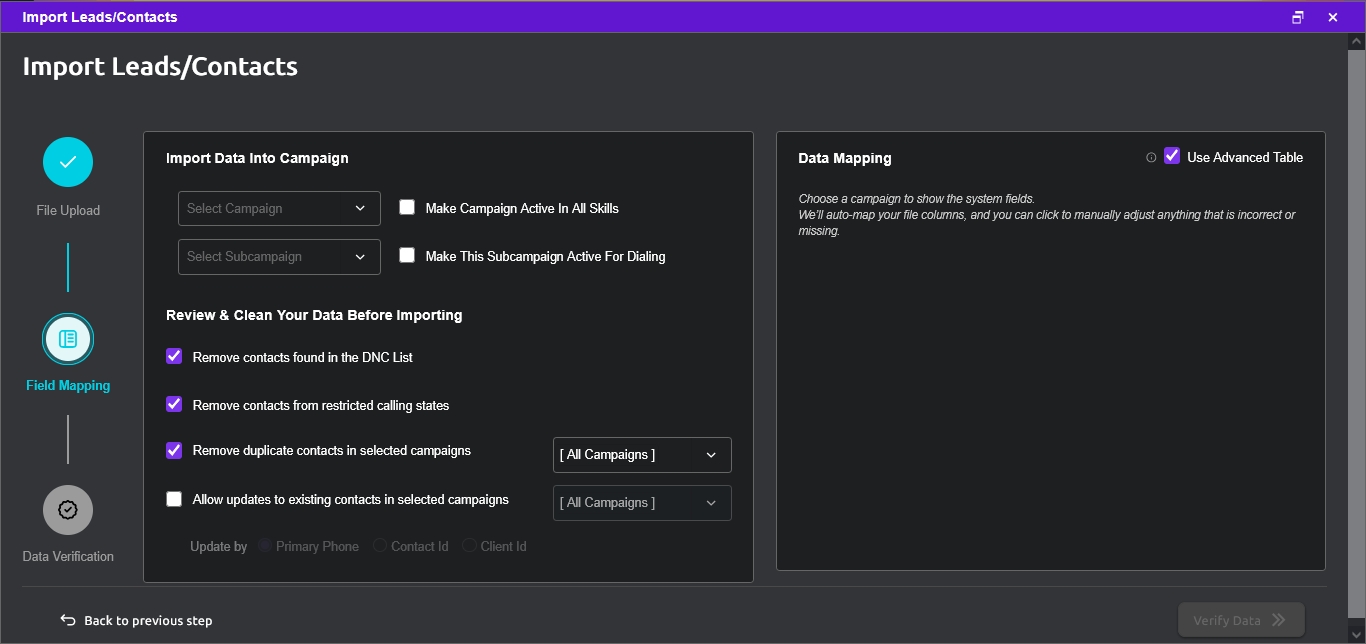Enable Make Campaign Active In All Skills

407,207
